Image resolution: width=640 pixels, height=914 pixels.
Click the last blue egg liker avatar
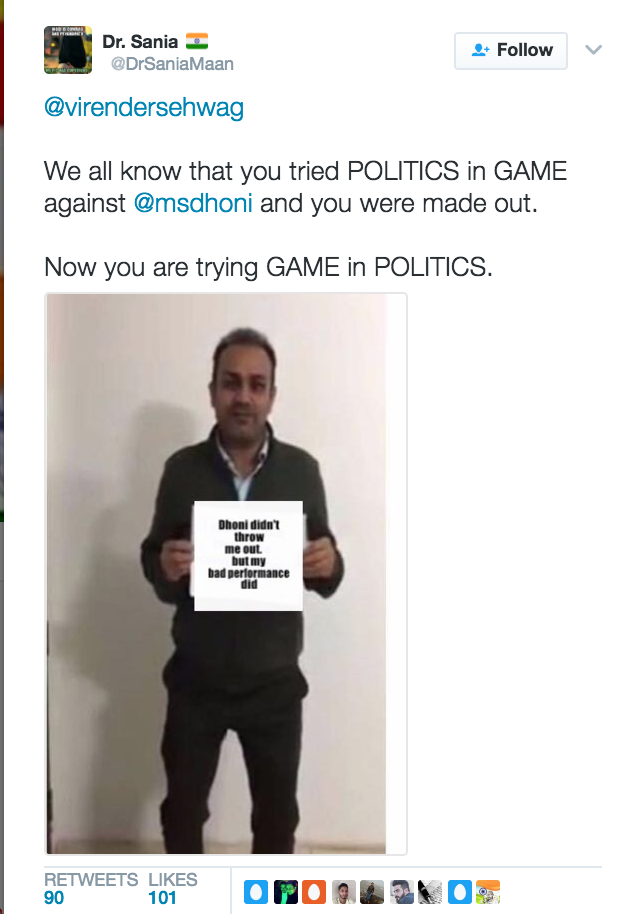click(x=459, y=892)
